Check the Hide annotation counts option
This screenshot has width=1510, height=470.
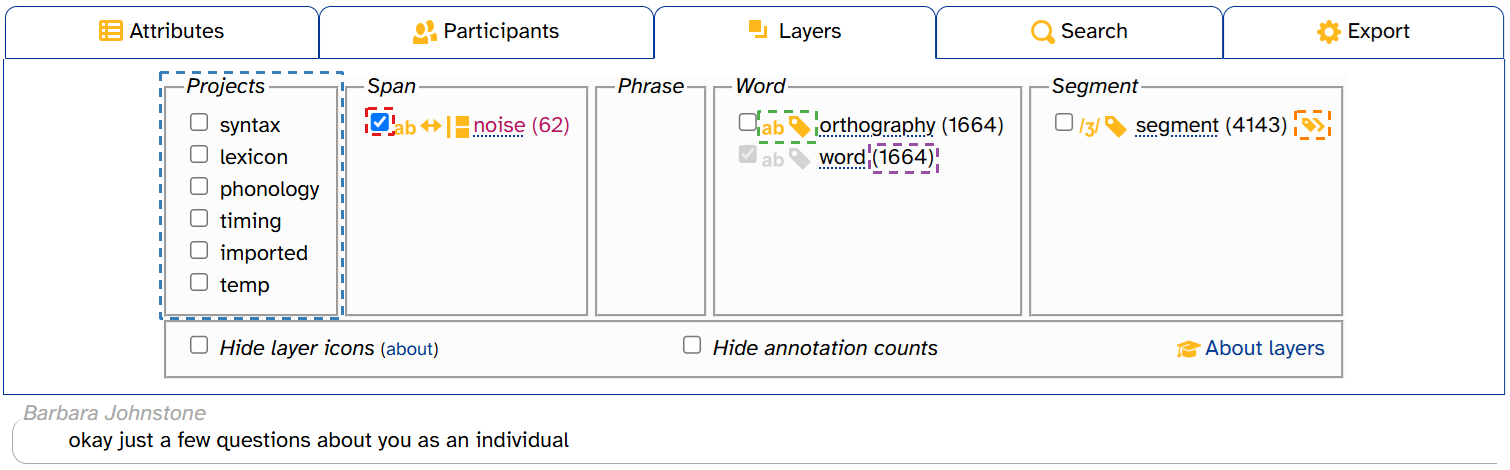[x=692, y=345]
